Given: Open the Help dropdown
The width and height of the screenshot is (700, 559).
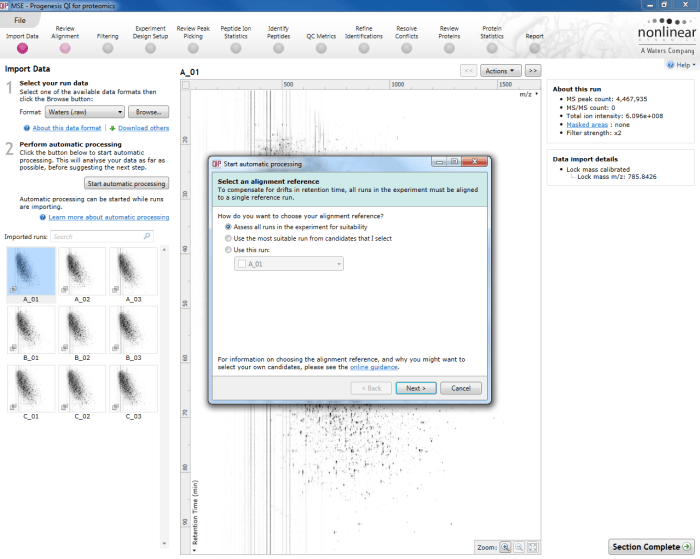Looking at the screenshot, I should click(x=682, y=65).
